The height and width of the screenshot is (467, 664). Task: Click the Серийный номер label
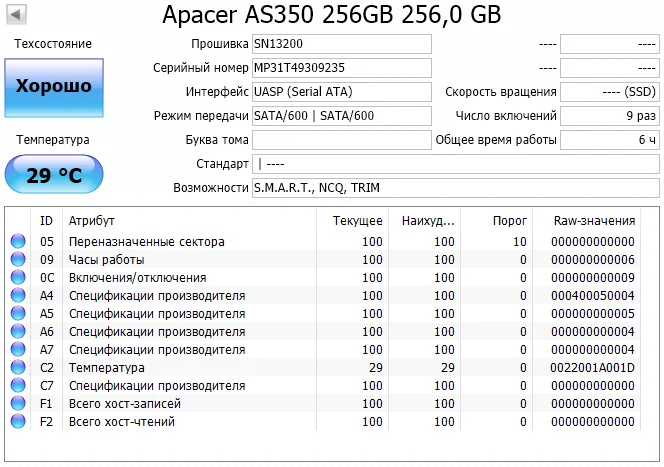(x=201, y=68)
